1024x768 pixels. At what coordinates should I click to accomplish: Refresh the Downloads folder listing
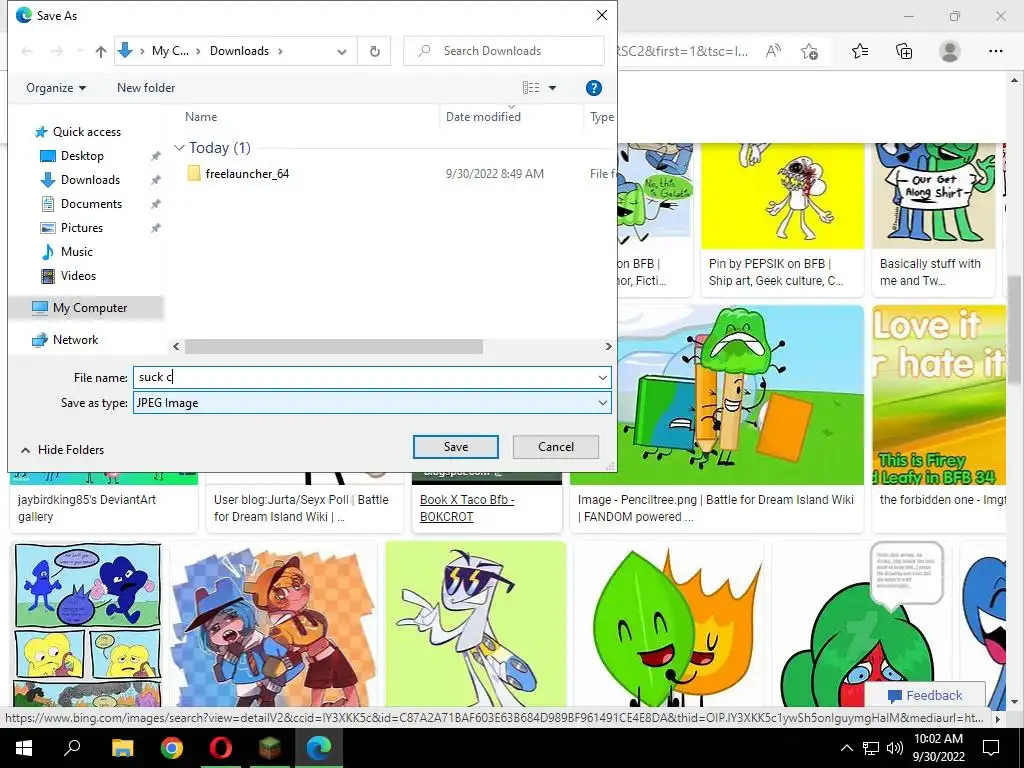point(375,51)
